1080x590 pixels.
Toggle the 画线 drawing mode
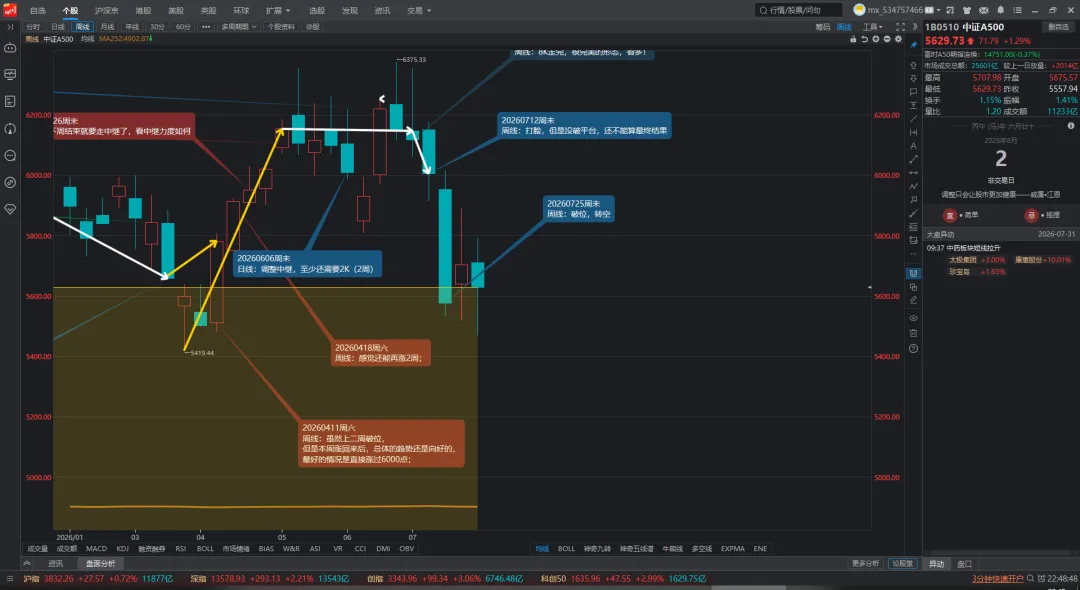click(844, 27)
